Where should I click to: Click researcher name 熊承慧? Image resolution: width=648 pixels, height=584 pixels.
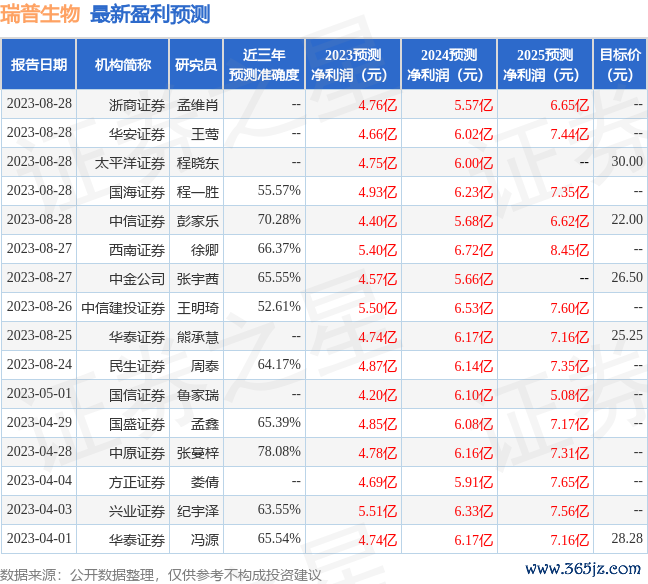coord(198,337)
